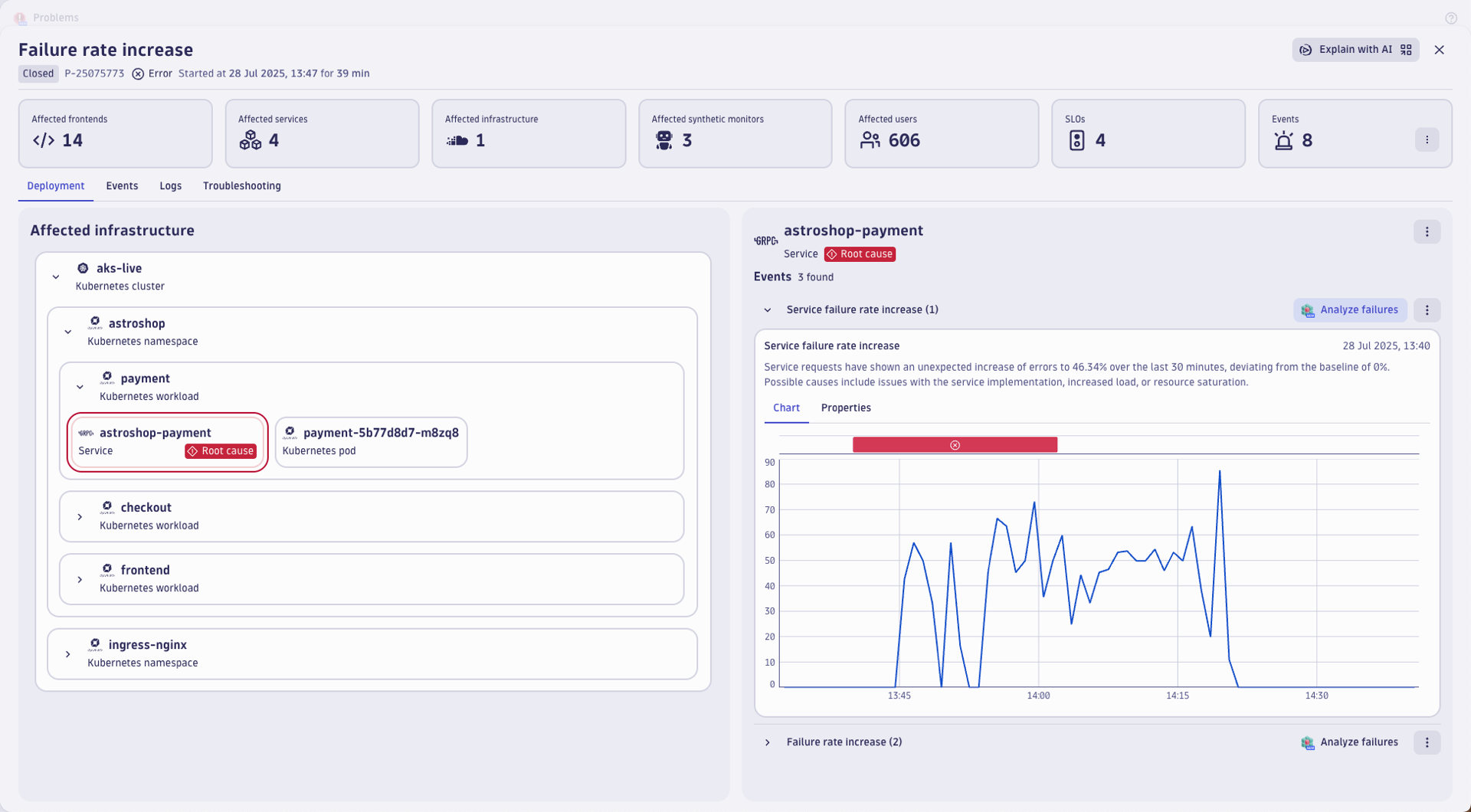Click the Dynatrace logo in the top bar
1471x812 pixels.
coord(20,17)
